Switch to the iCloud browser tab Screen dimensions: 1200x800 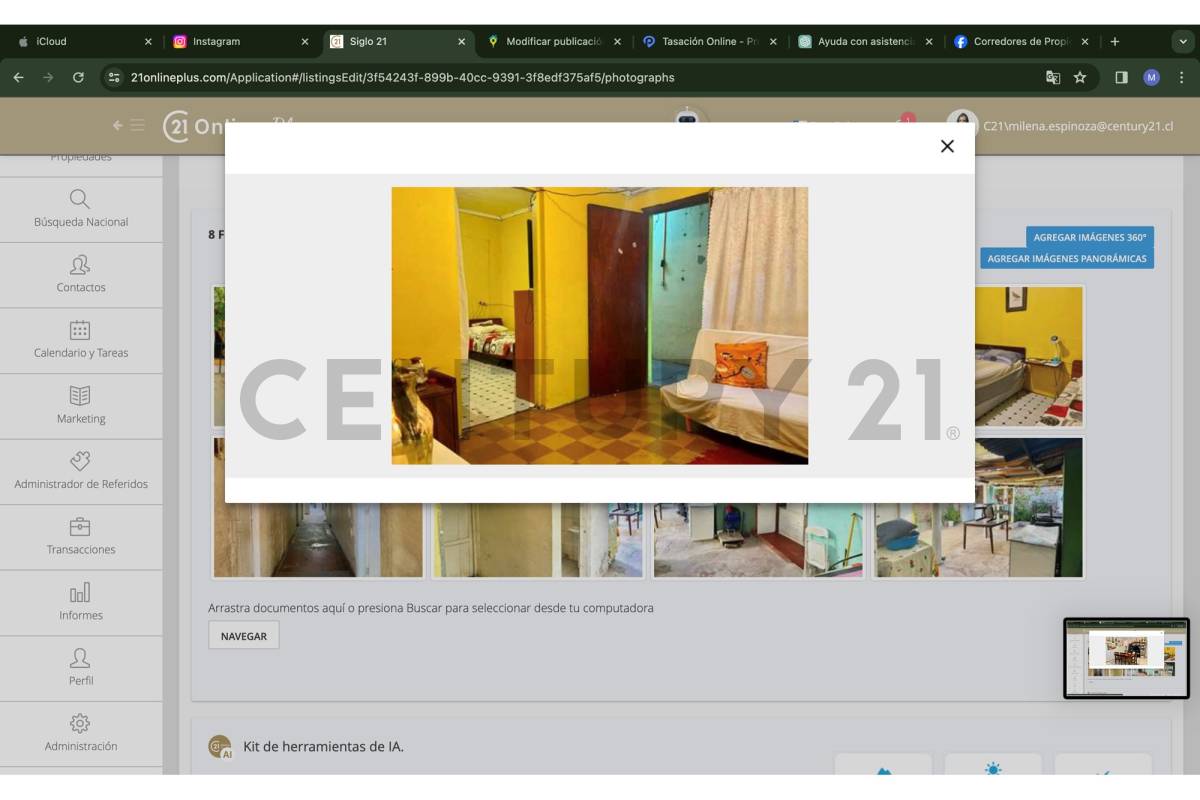(x=83, y=42)
